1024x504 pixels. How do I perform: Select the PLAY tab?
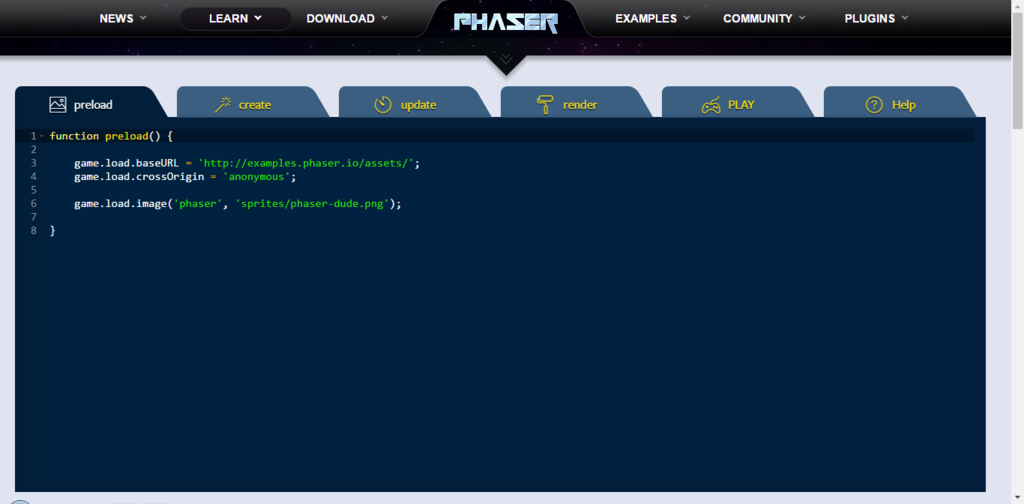739,102
